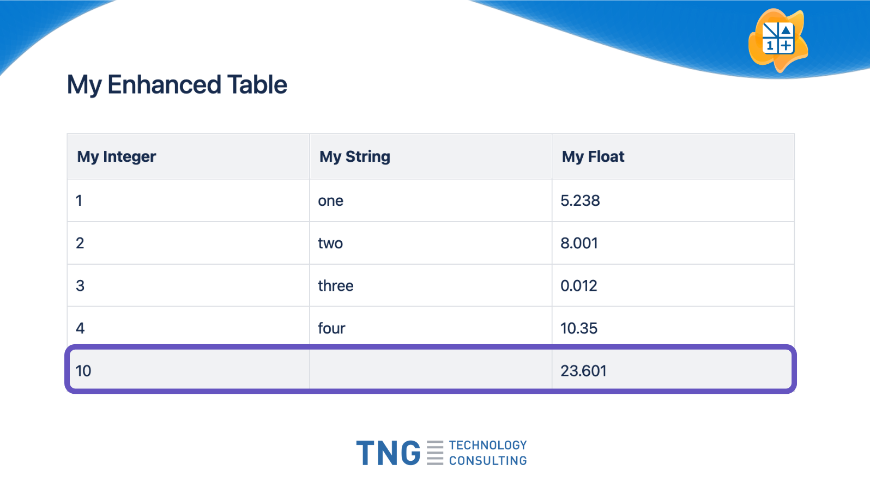Image resolution: width=870 pixels, height=488 pixels.
Task: Click the cell containing "three"
Action: 336,286
